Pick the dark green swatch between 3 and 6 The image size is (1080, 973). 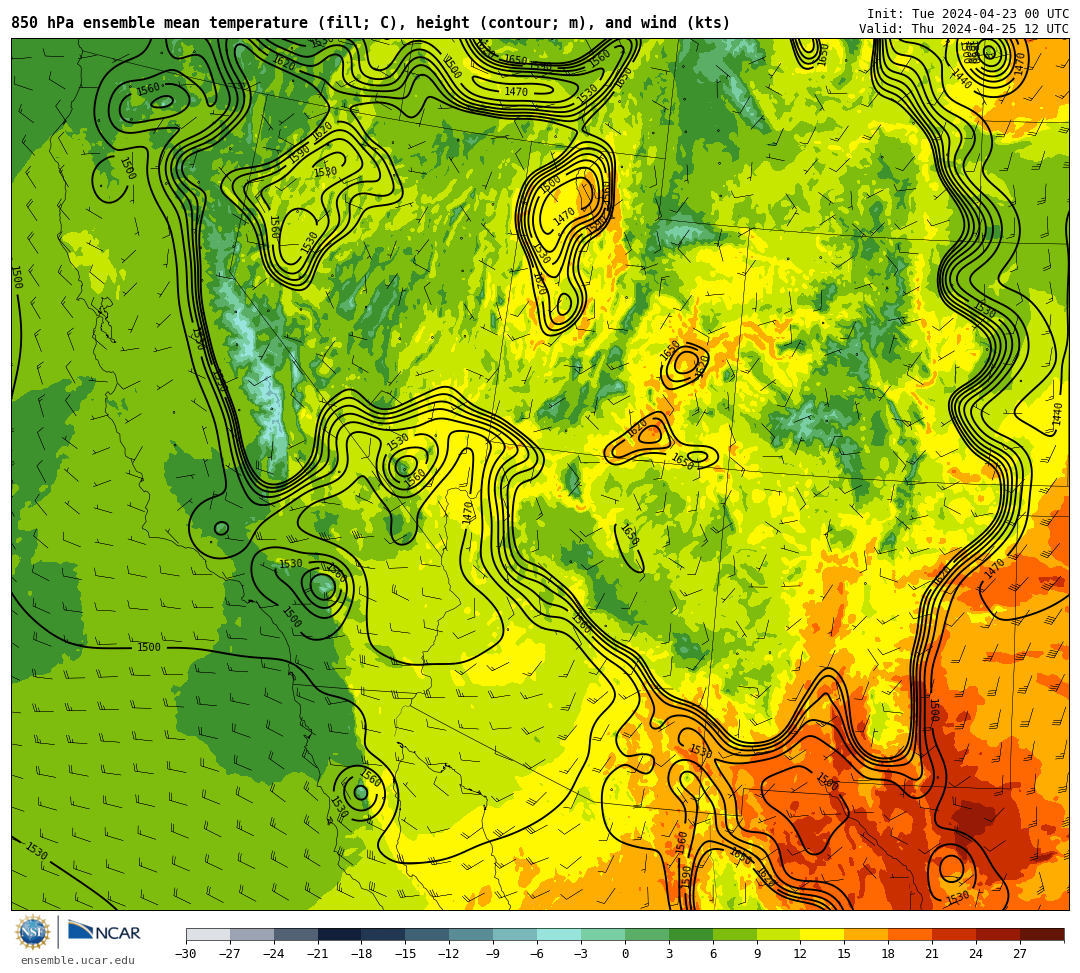(691, 934)
